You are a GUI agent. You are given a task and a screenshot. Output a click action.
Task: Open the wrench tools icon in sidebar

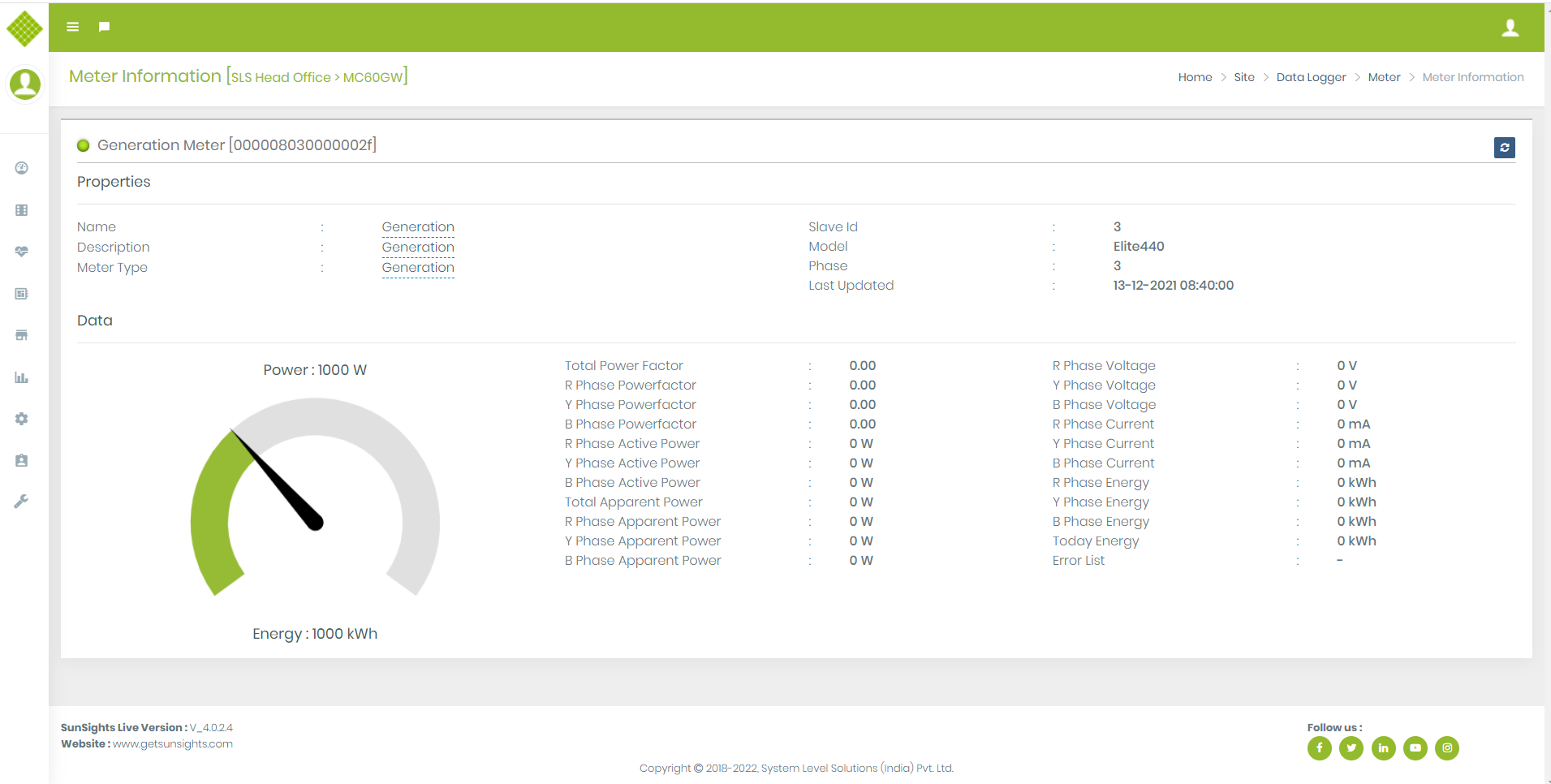point(22,502)
